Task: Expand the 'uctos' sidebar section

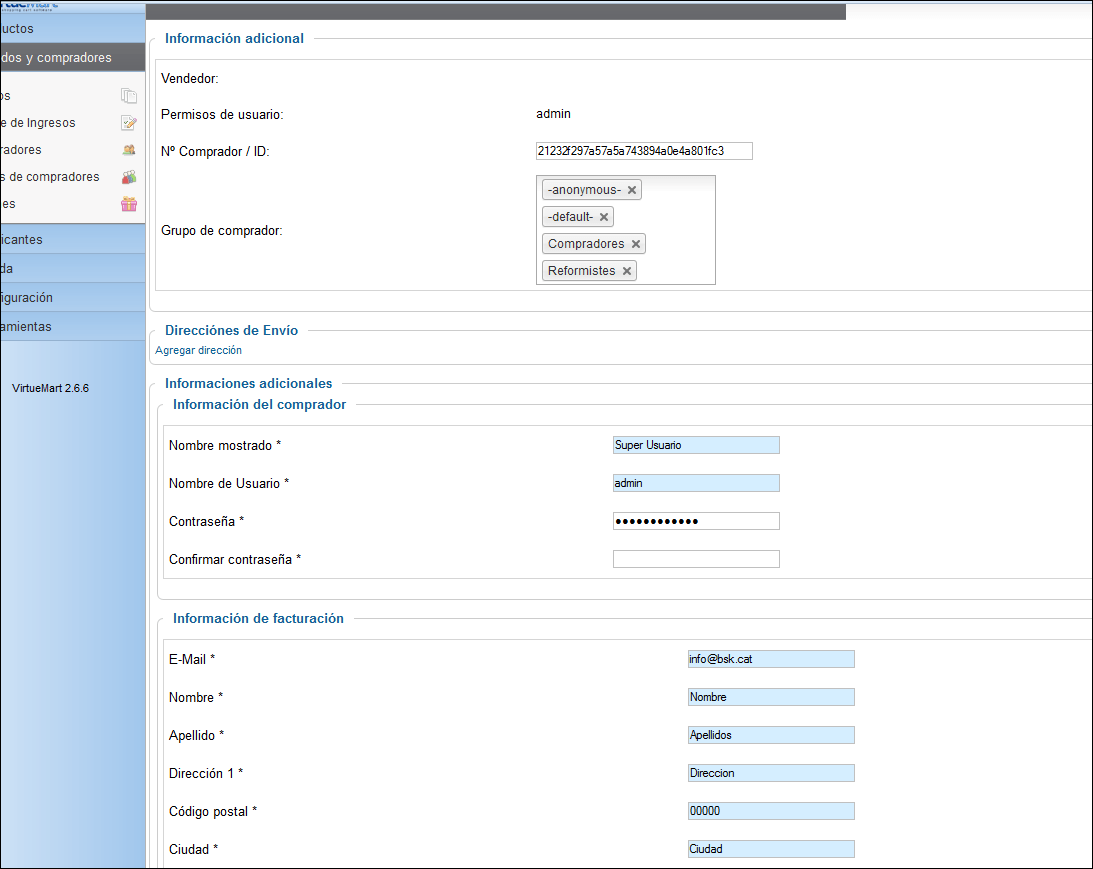Action: 72,29
